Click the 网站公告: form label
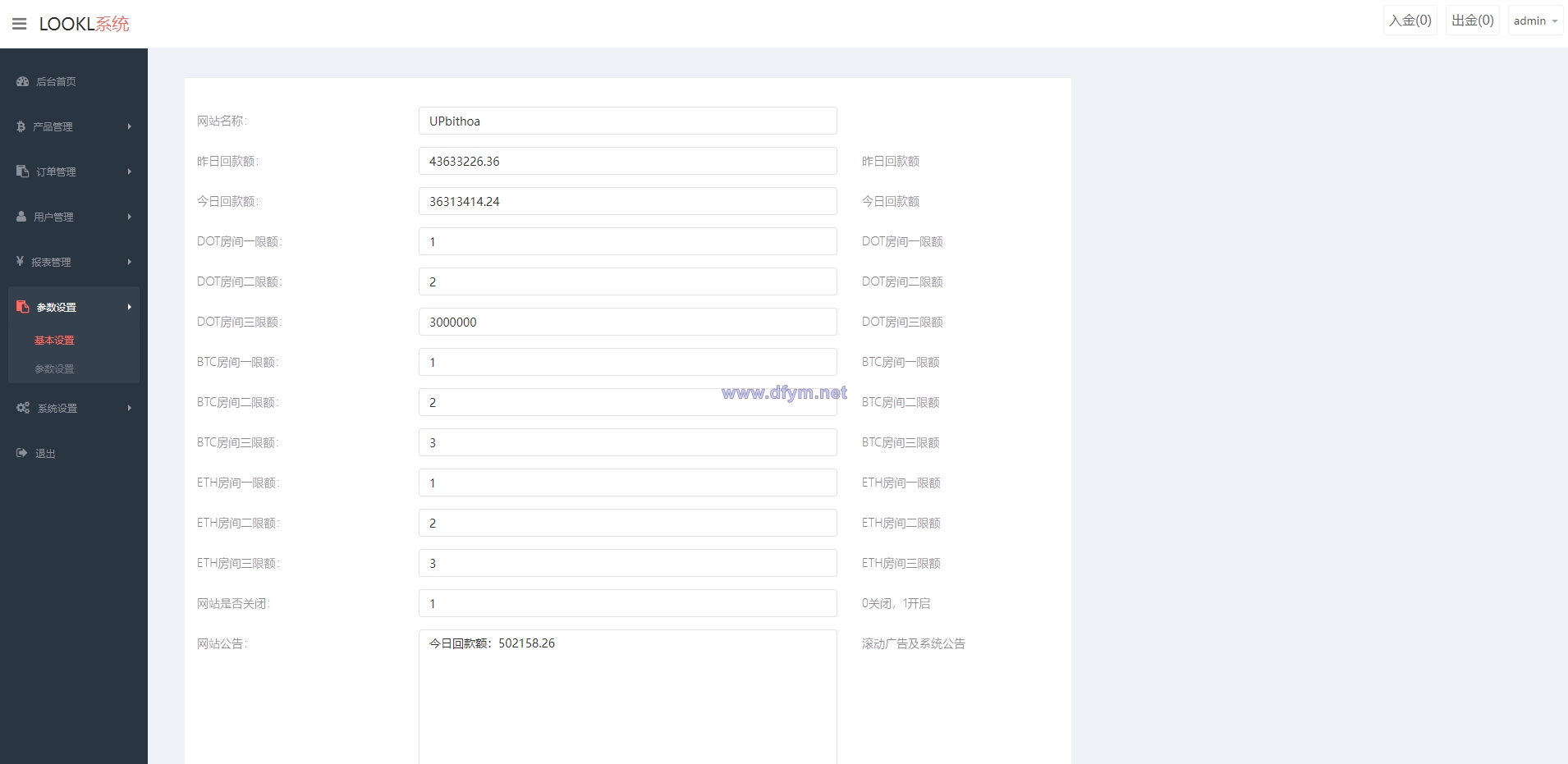Viewport: 1568px width, 764px height. tap(222, 643)
